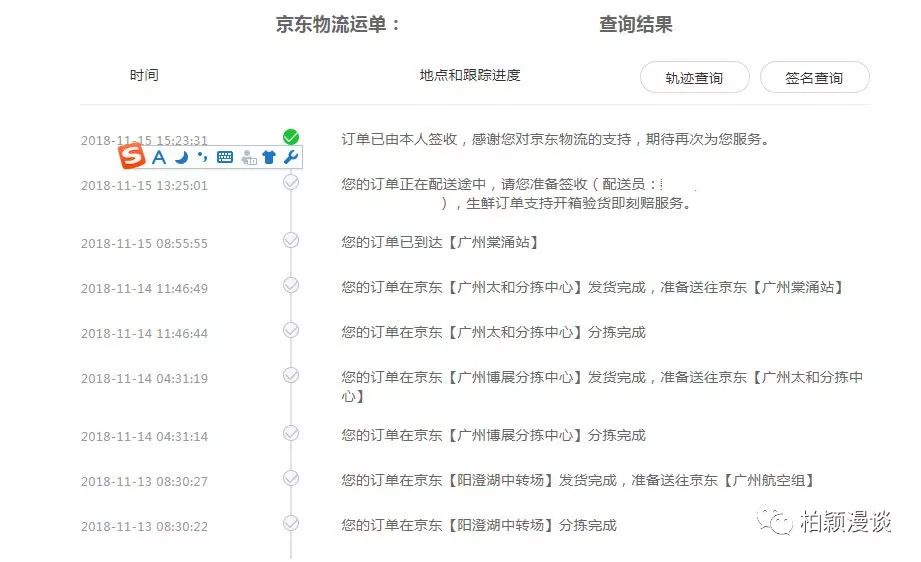This screenshot has height=562, width=921.
Task: Click 阳澄湖中转场 发货完成 status text
Action: (579, 480)
